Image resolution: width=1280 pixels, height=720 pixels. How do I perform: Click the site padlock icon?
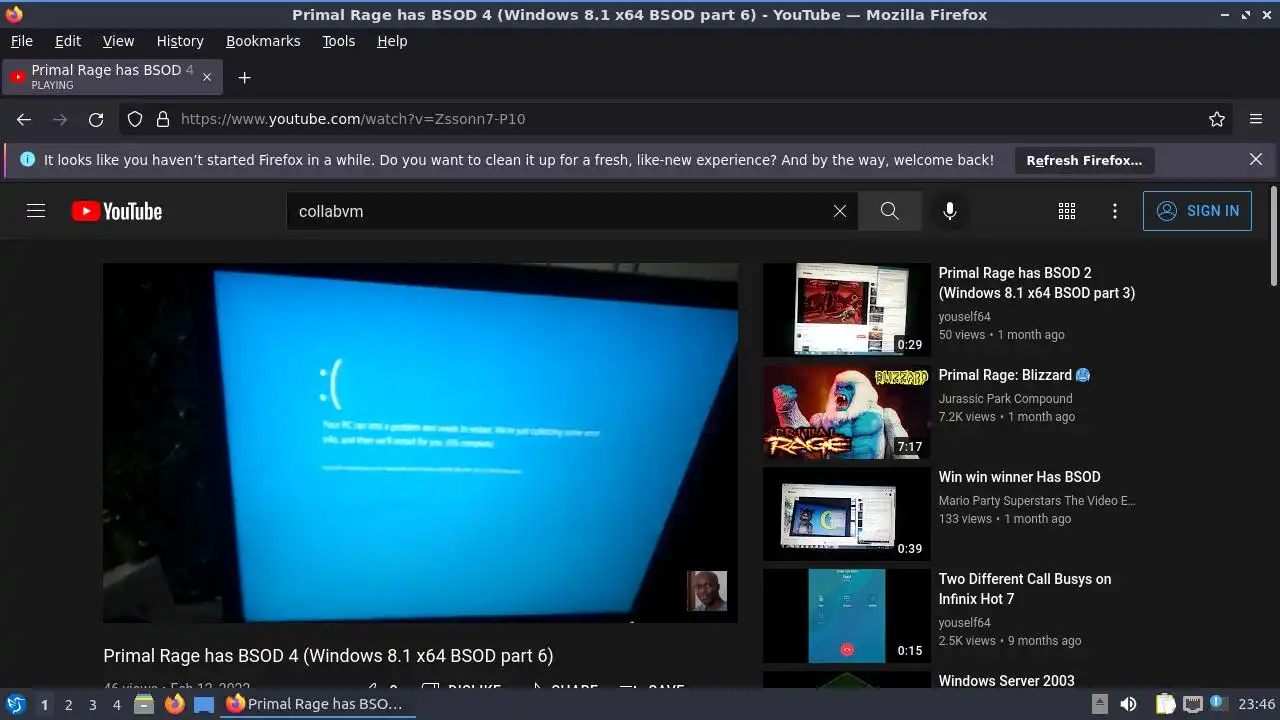click(163, 119)
